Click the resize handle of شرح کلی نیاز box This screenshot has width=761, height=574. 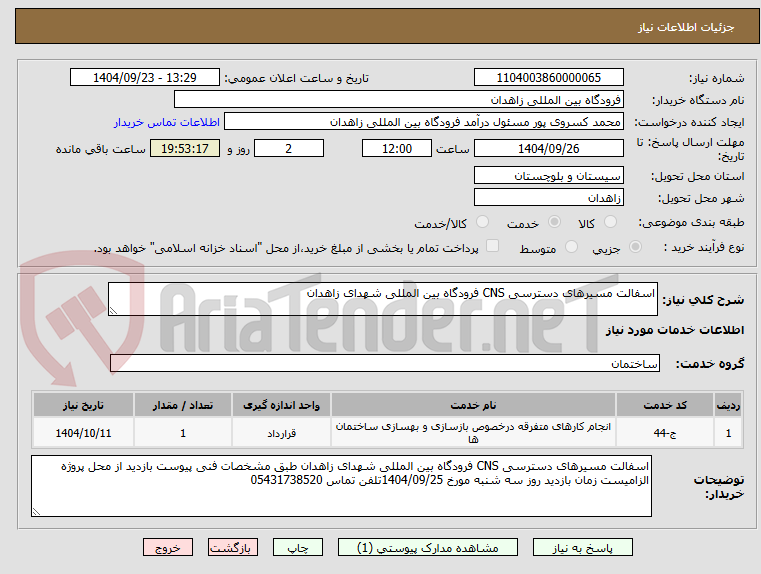tap(113, 311)
